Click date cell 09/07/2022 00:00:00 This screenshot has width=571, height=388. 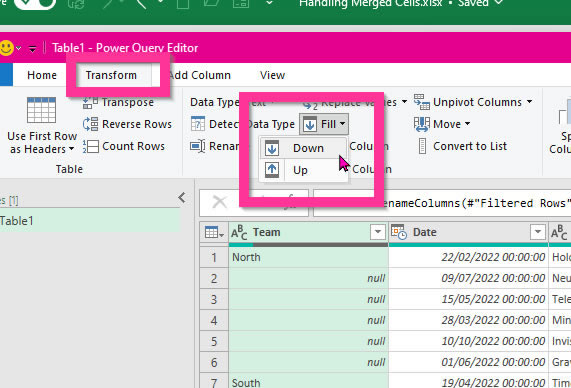[468, 278]
